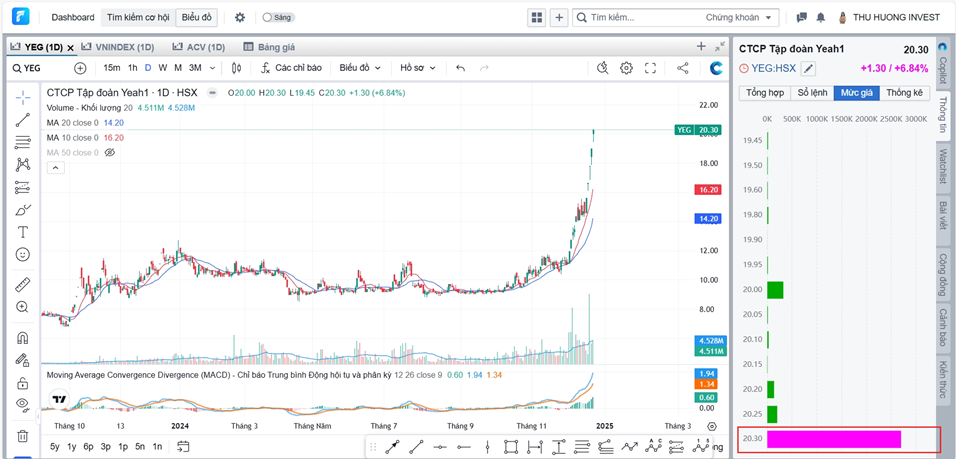The width and height of the screenshot is (956, 459).
Task: Select the 1h timeframe
Action: (x=132, y=68)
